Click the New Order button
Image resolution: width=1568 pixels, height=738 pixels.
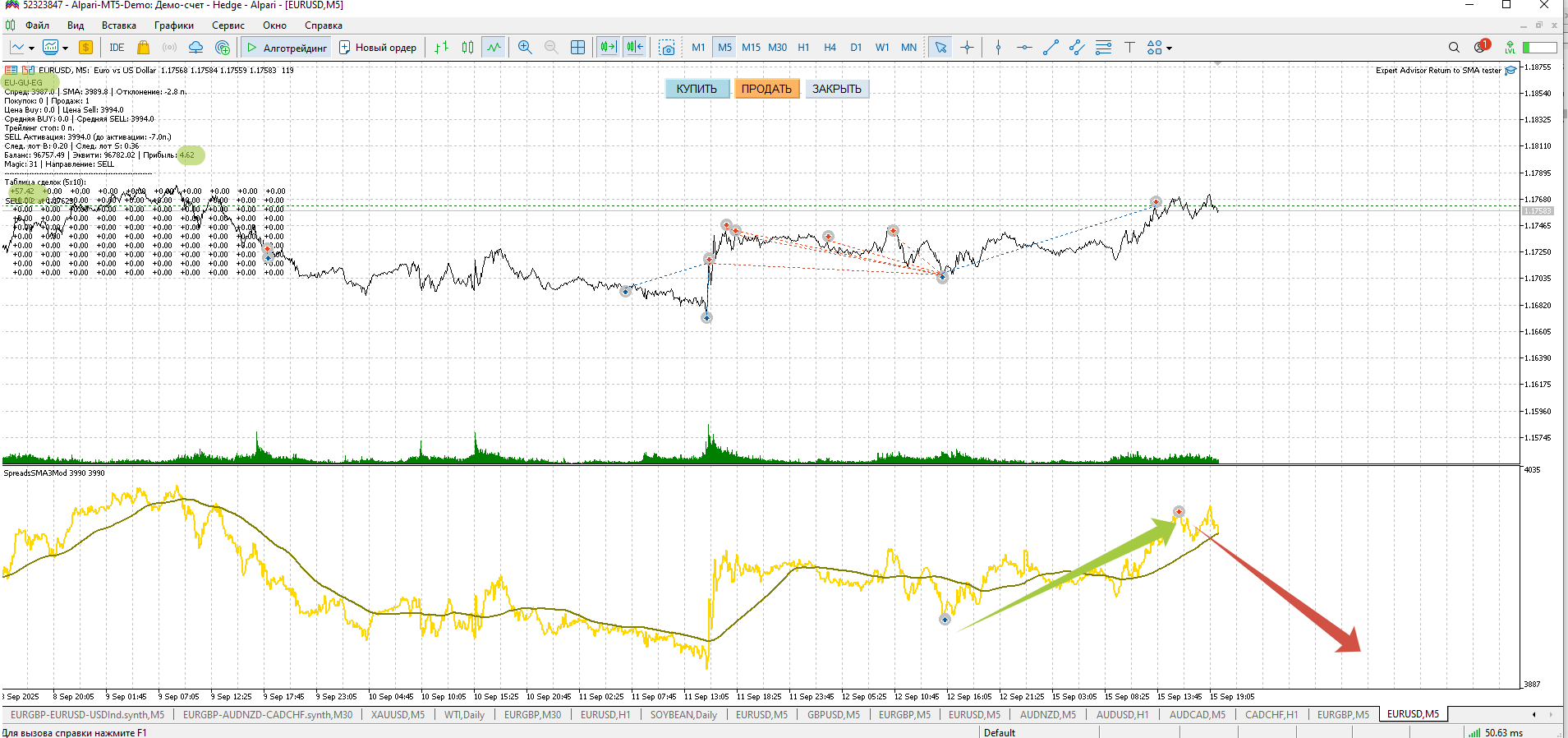click(378, 48)
